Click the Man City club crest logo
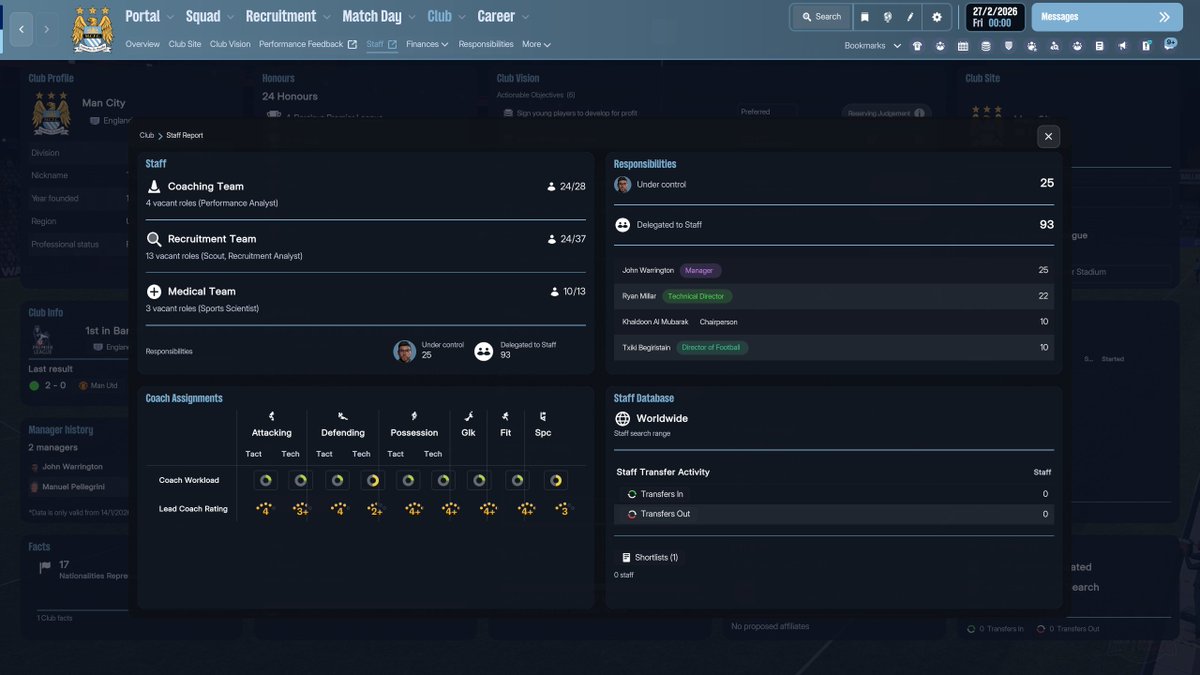 point(93,30)
